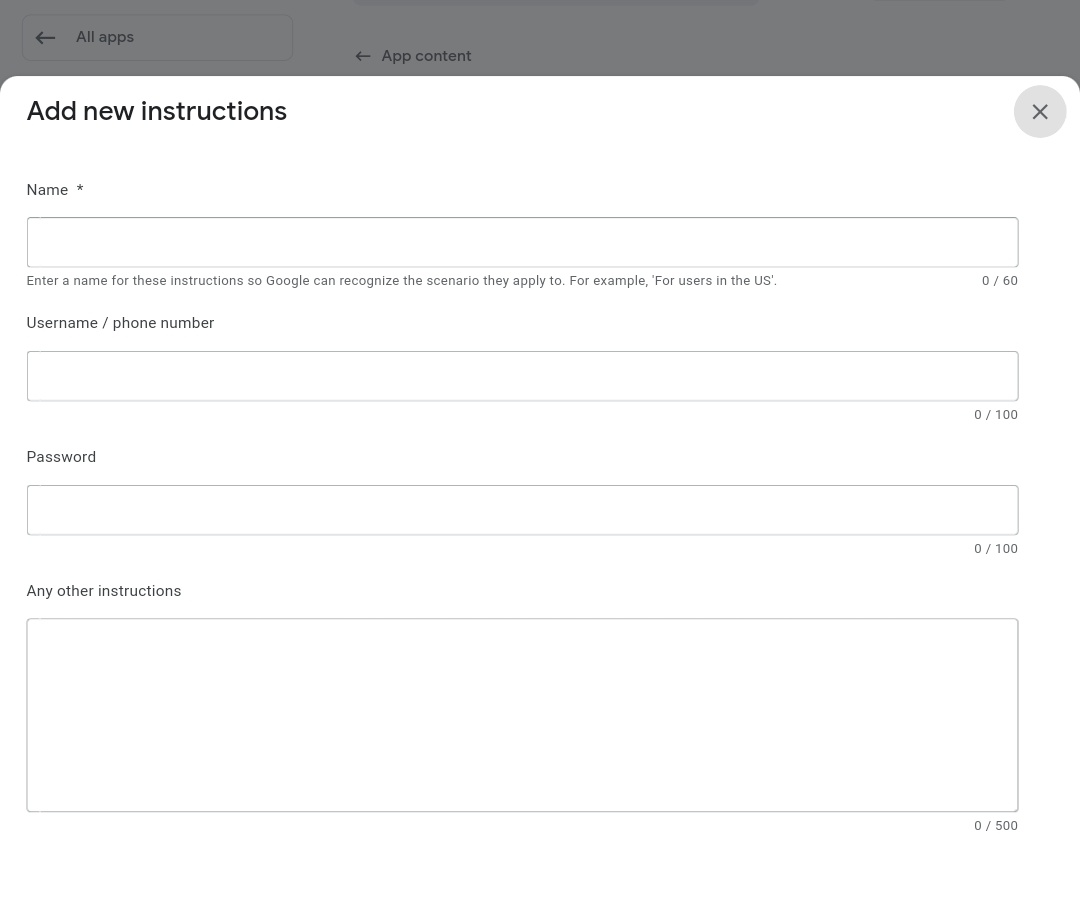Image resolution: width=1080 pixels, height=913 pixels.
Task: Click the required asterisk next to Name
Action: tap(80, 190)
